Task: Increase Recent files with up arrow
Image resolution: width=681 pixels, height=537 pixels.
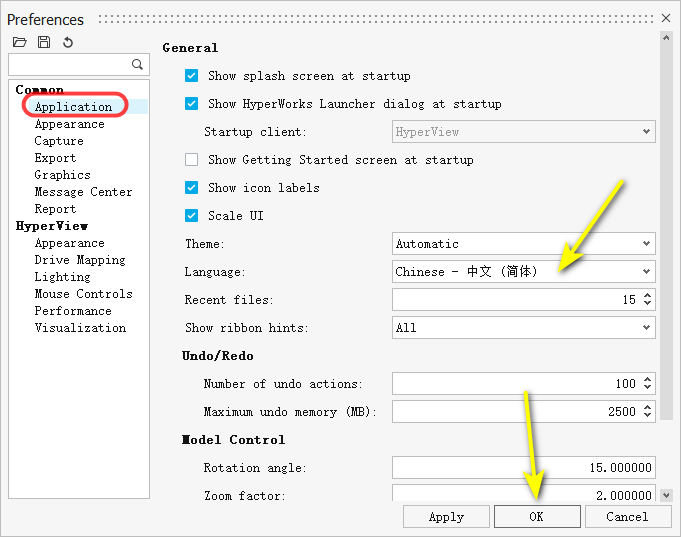Action: [647, 295]
